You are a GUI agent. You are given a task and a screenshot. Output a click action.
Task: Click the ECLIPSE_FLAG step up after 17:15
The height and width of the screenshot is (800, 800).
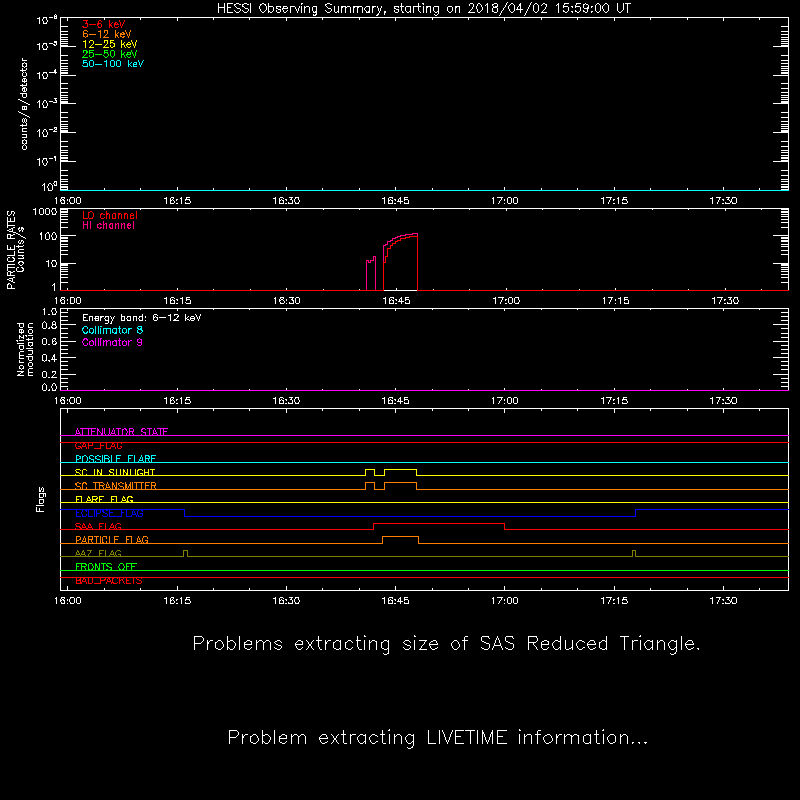[x=636, y=513]
